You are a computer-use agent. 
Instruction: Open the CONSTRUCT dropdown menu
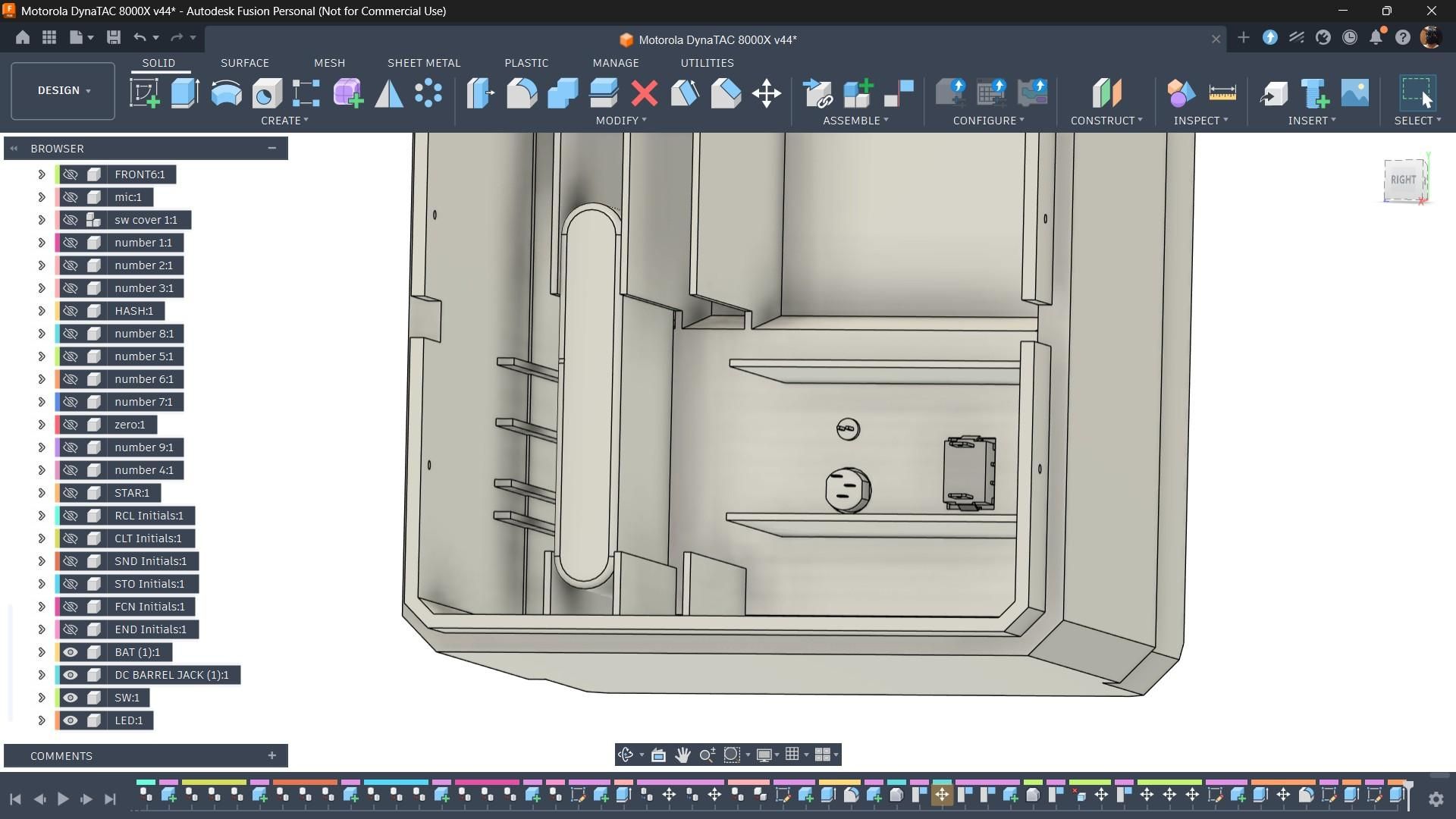tap(1106, 121)
